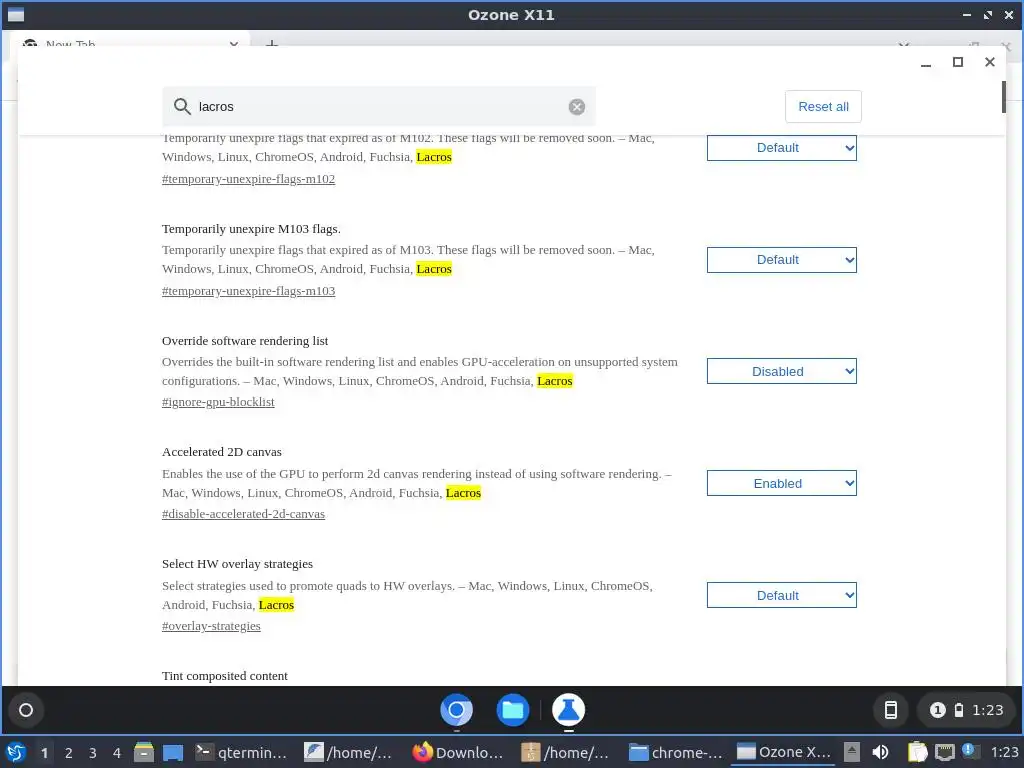The height and width of the screenshot is (768, 1024).
Task: Select the Temporarily unexpire M103 flags title
Action: (x=251, y=229)
